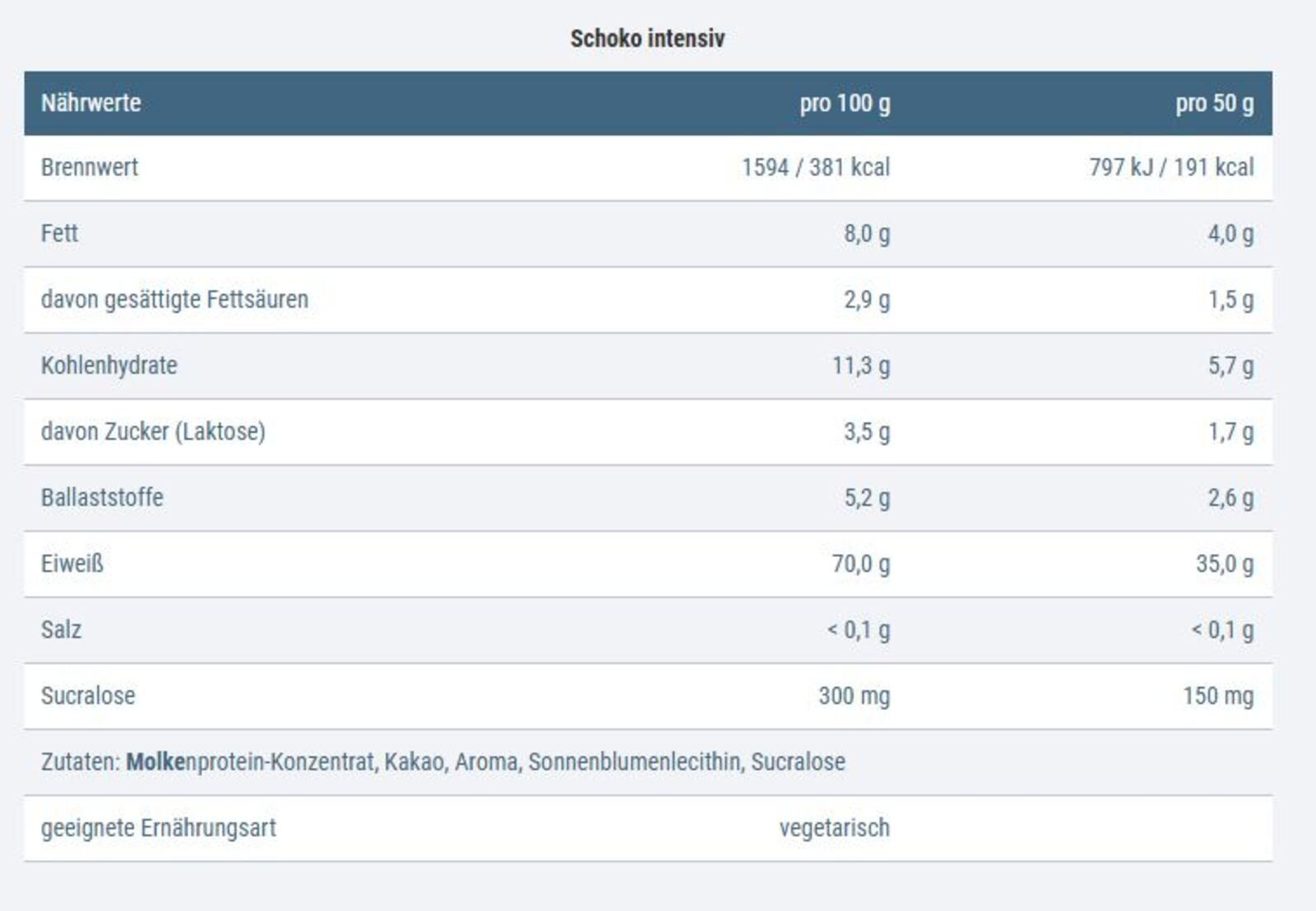1316x911 pixels.
Task: Click the 'davon Zucker (Laktose)' label
Action: tap(153, 431)
